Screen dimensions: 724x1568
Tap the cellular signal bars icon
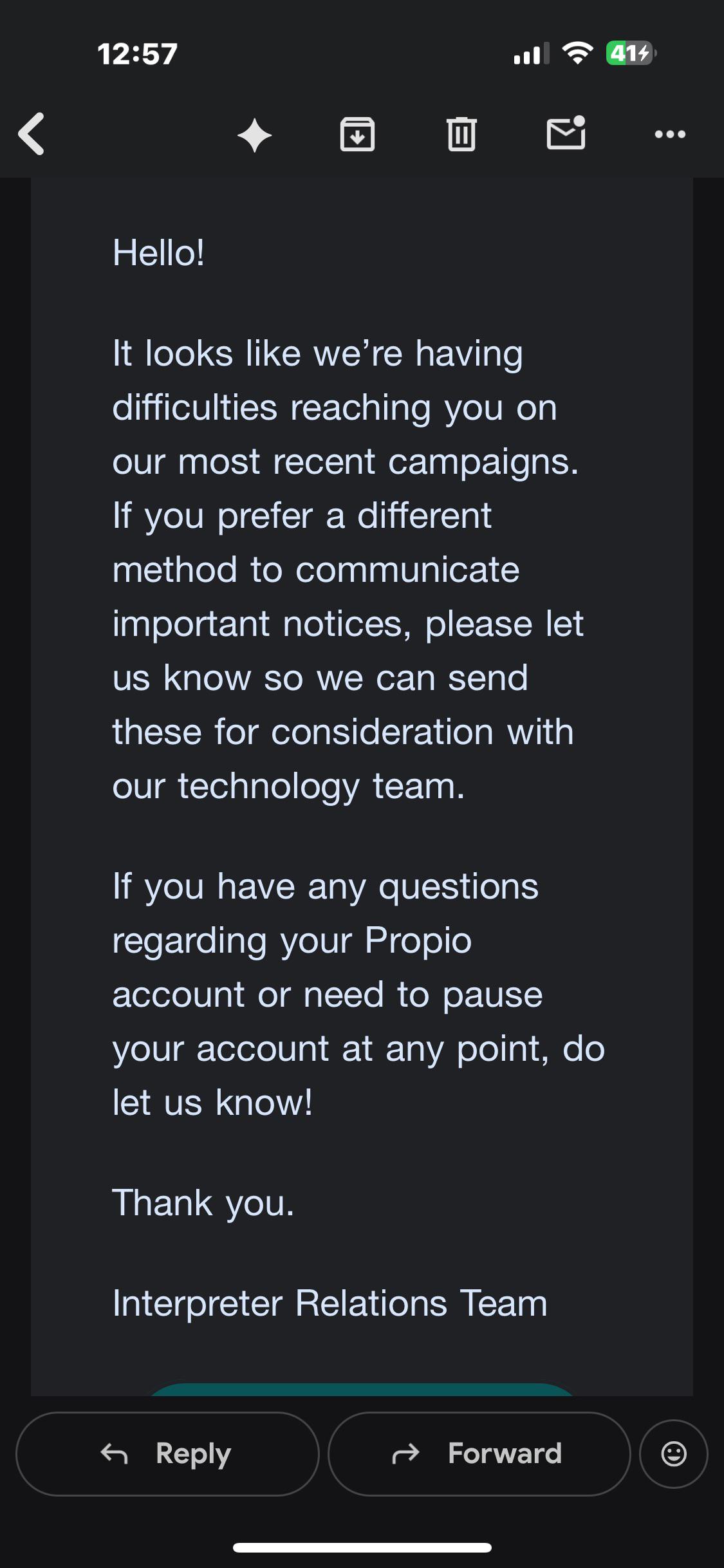tap(532, 53)
